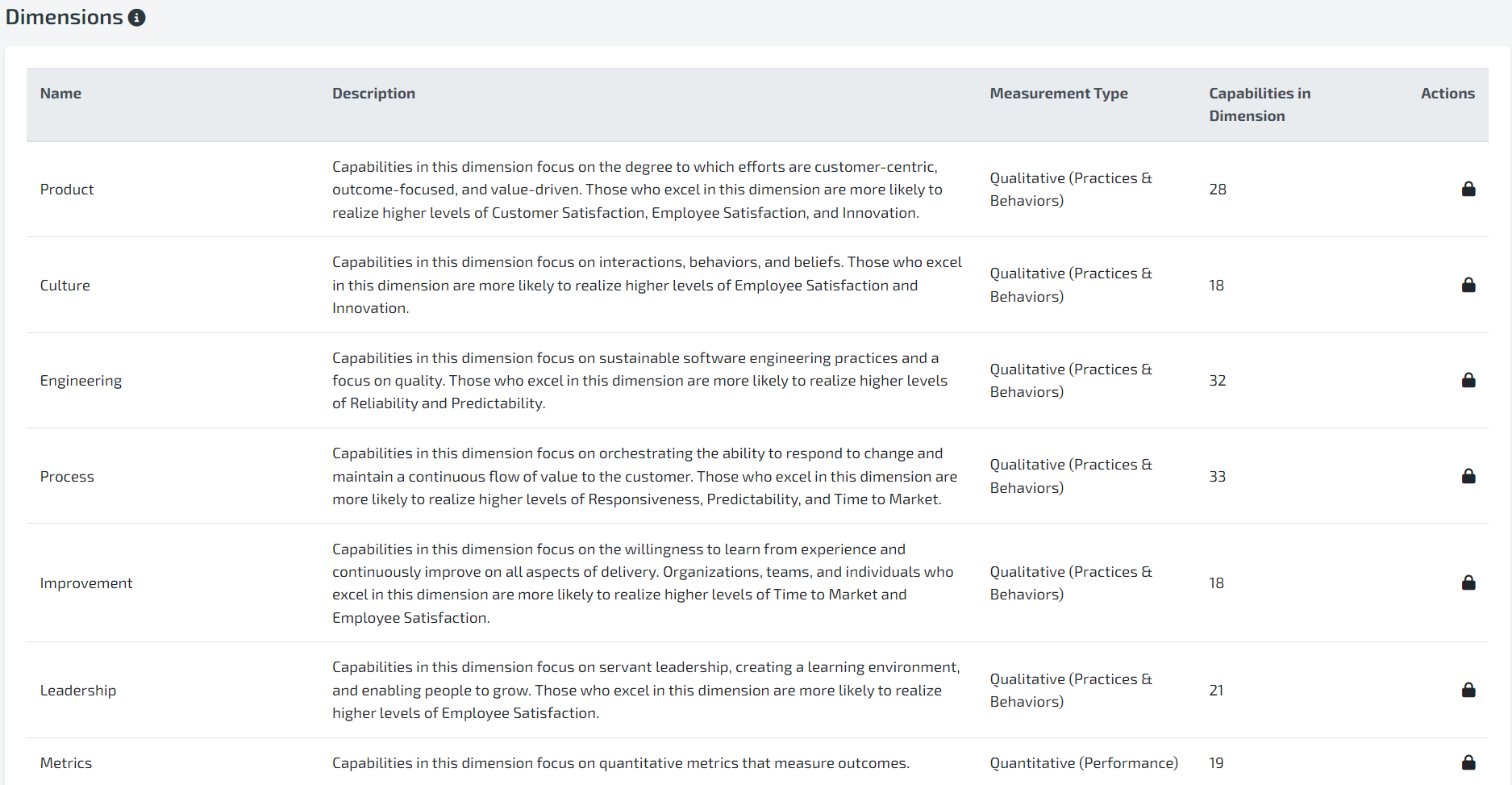The width and height of the screenshot is (1512, 785).
Task: Click the Actions column header
Action: (x=1447, y=94)
